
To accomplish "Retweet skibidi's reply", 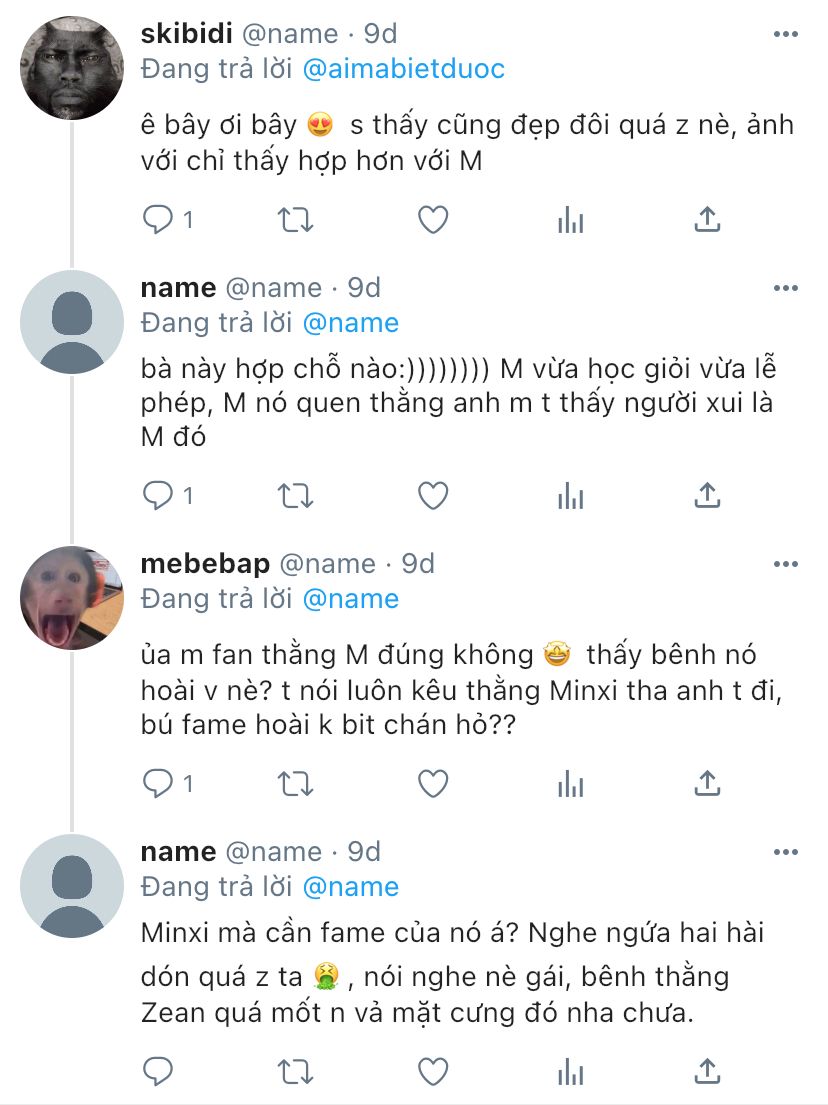I will coord(296,220).
